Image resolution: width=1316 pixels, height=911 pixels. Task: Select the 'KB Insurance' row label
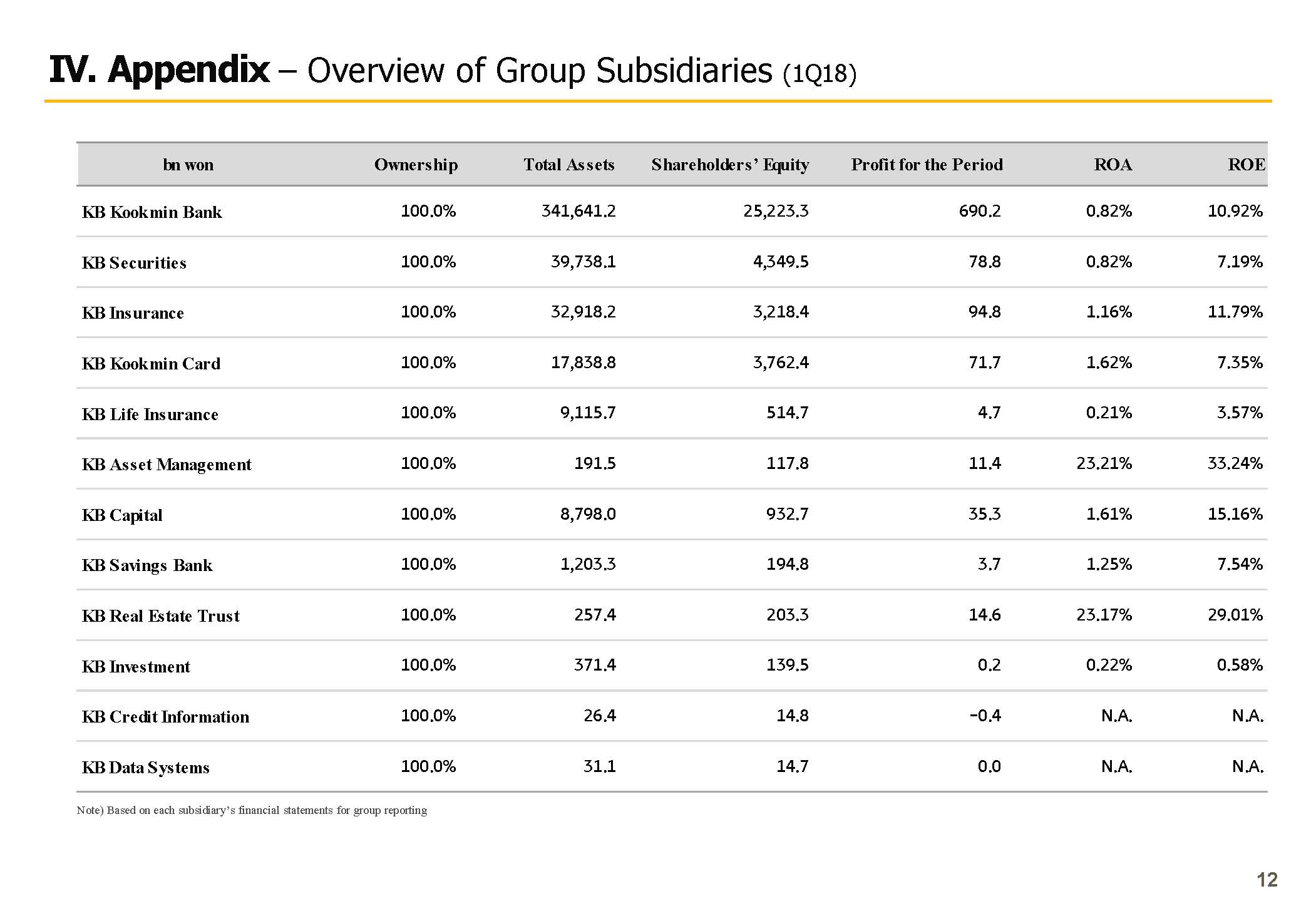coord(133,313)
